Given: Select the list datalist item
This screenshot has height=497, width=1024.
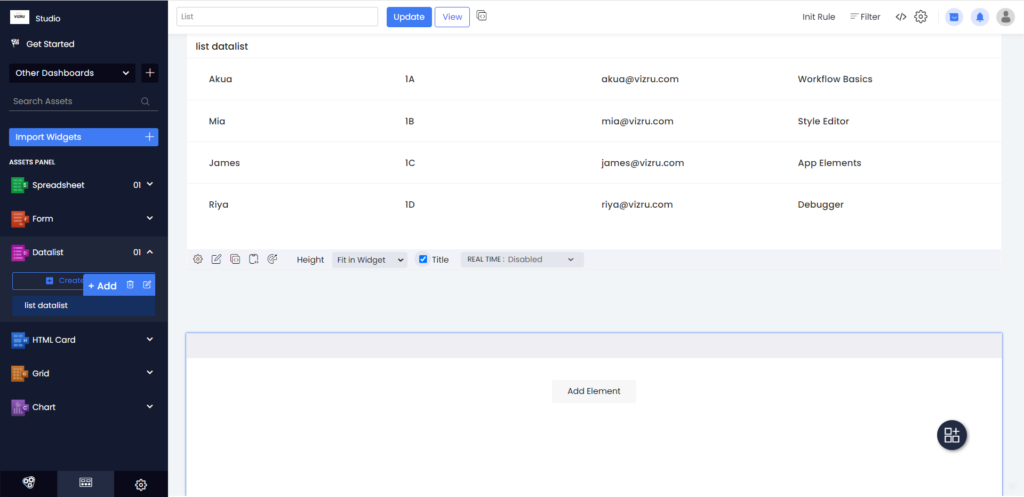Looking at the screenshot, I should [84, 305].
